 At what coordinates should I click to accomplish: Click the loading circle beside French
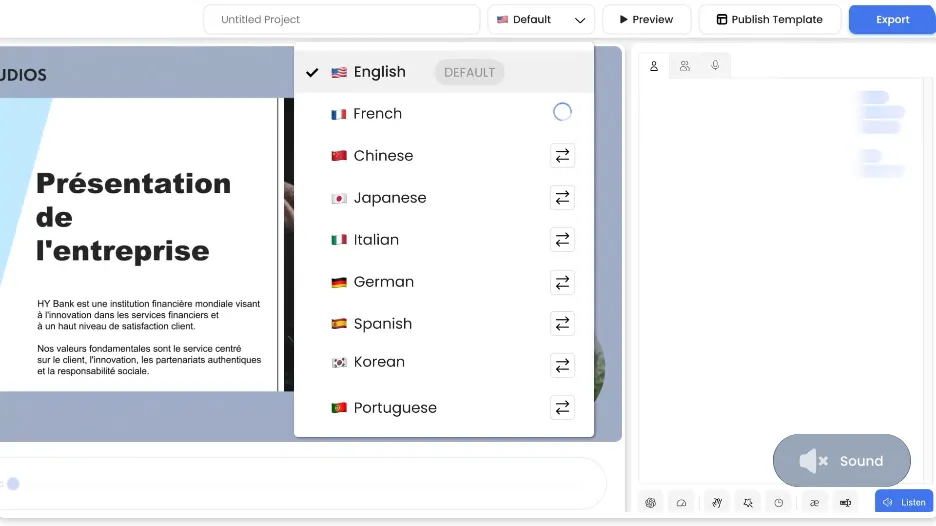click(x=562, y=112)
